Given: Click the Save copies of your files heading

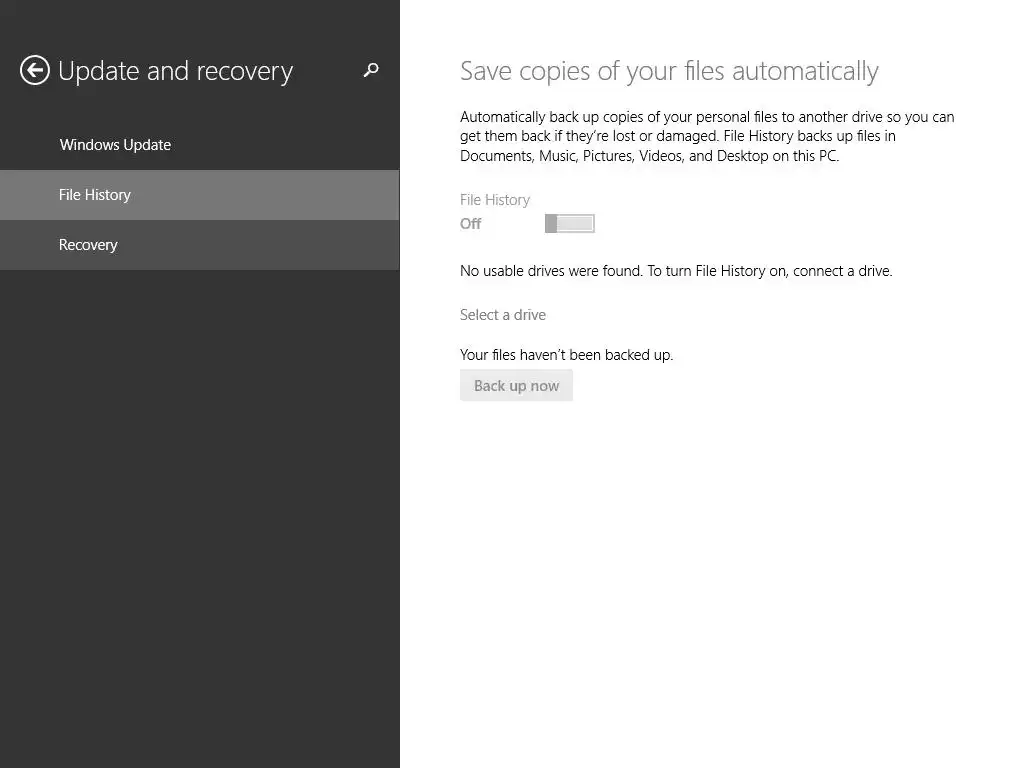Looking at the screenshot, I should pos(669,71).
